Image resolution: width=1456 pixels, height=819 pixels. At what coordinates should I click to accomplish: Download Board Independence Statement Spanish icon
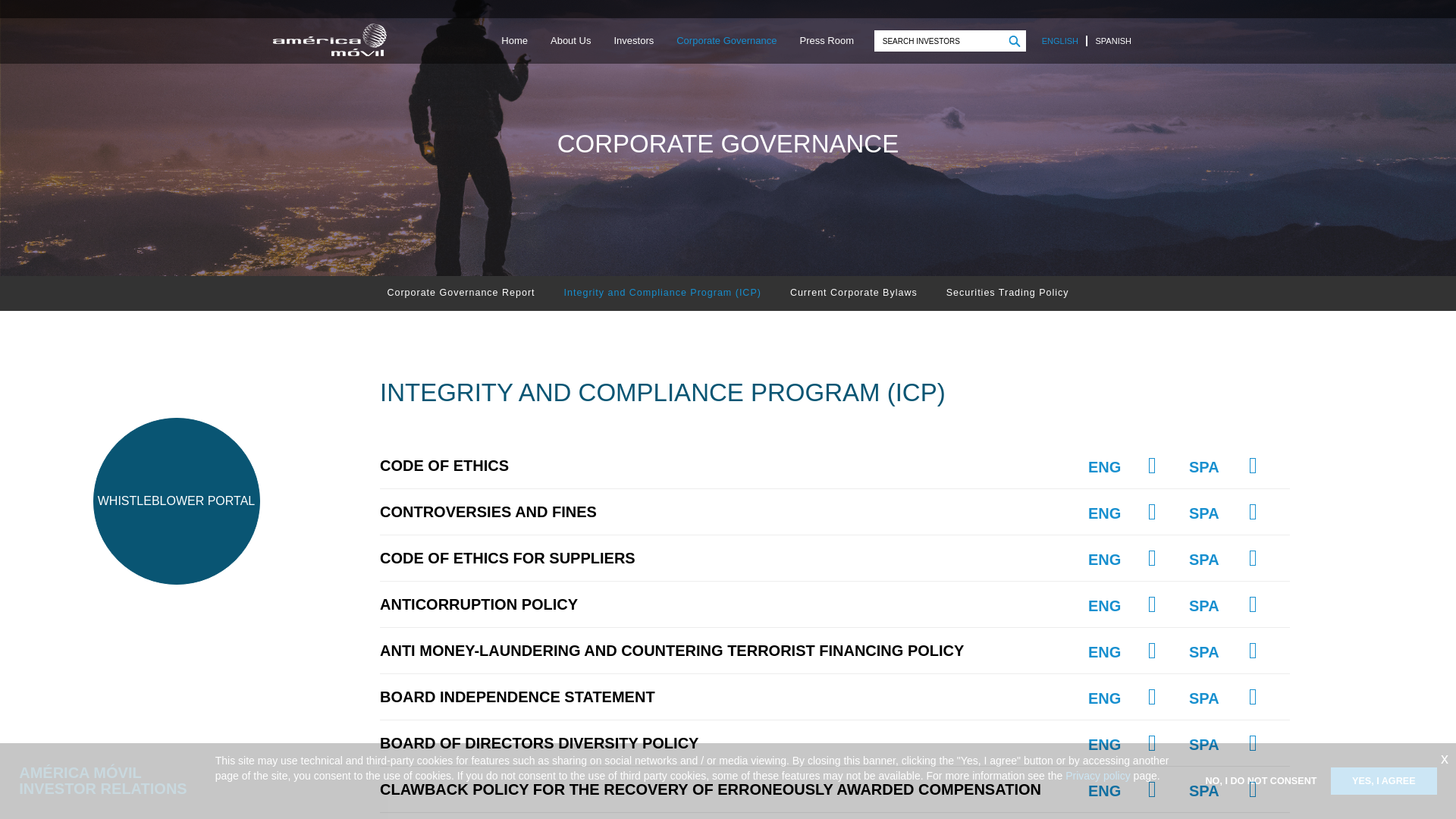[x=1253, y=697]
